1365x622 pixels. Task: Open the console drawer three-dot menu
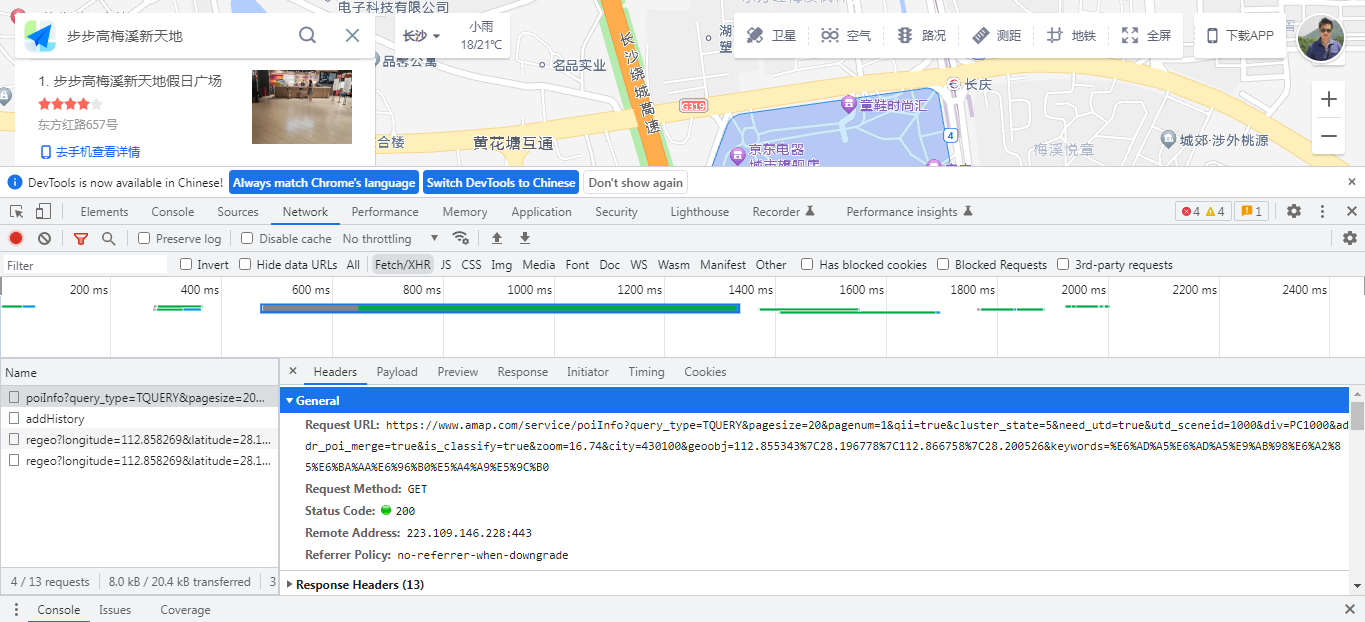[x=16, y=609]
